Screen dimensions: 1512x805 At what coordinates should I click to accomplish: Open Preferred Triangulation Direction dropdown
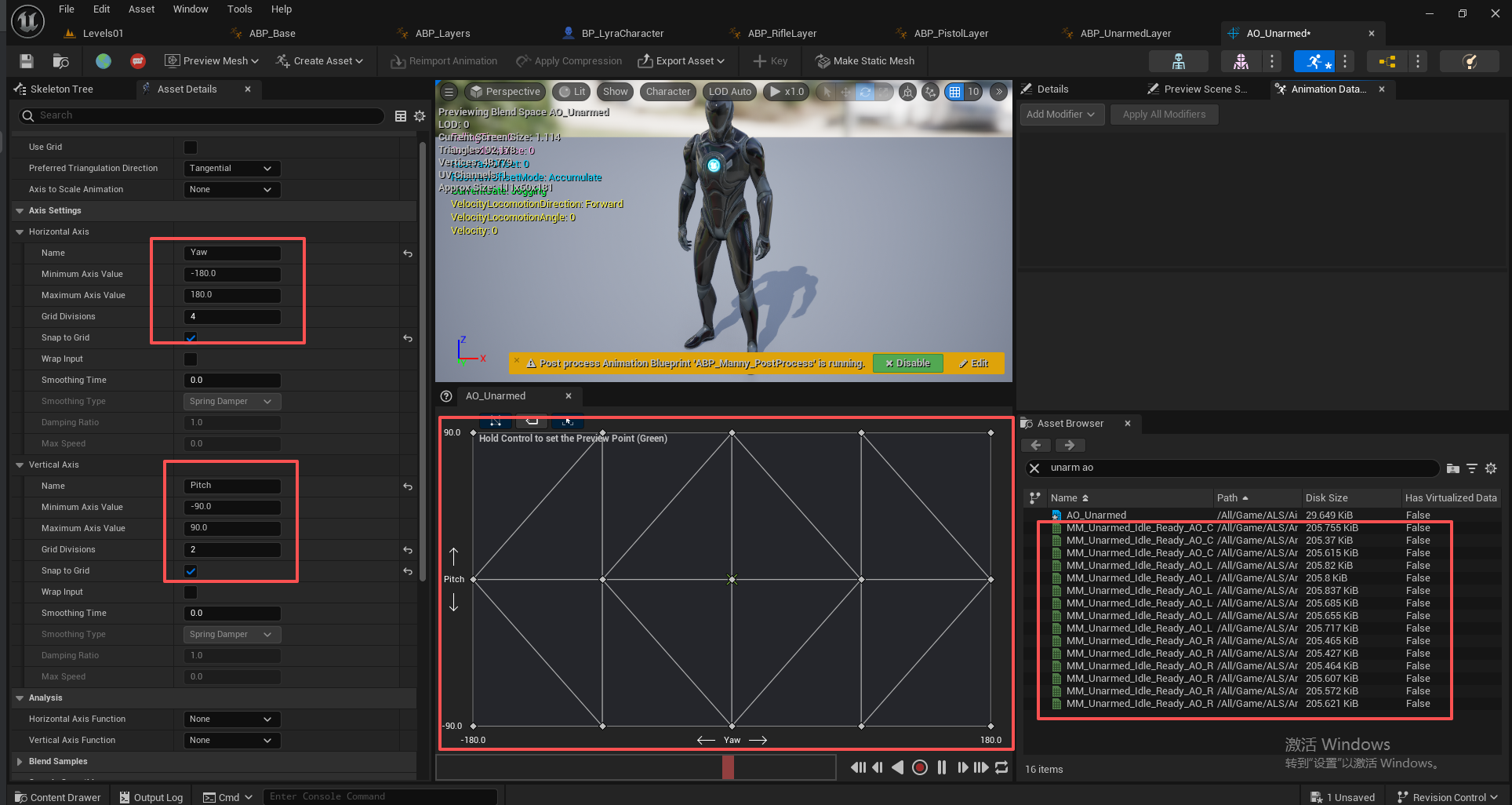point(231,169)
